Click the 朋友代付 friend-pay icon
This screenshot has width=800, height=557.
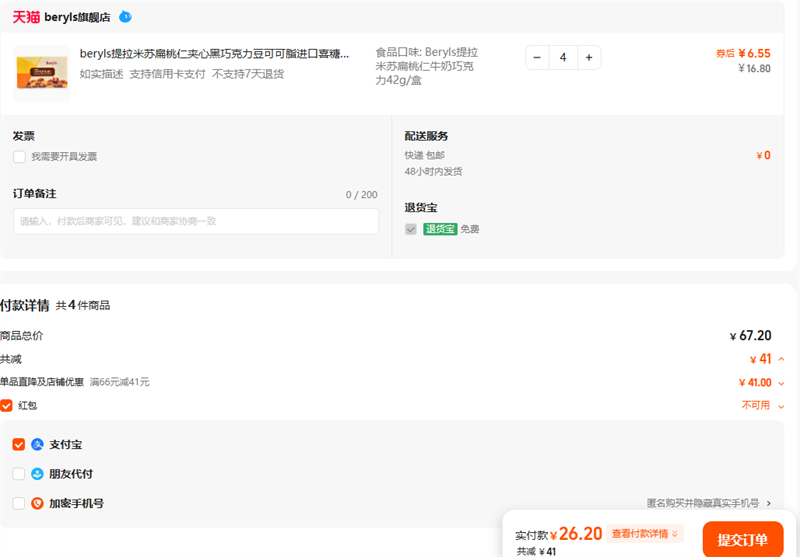click(x=37, y=474)
